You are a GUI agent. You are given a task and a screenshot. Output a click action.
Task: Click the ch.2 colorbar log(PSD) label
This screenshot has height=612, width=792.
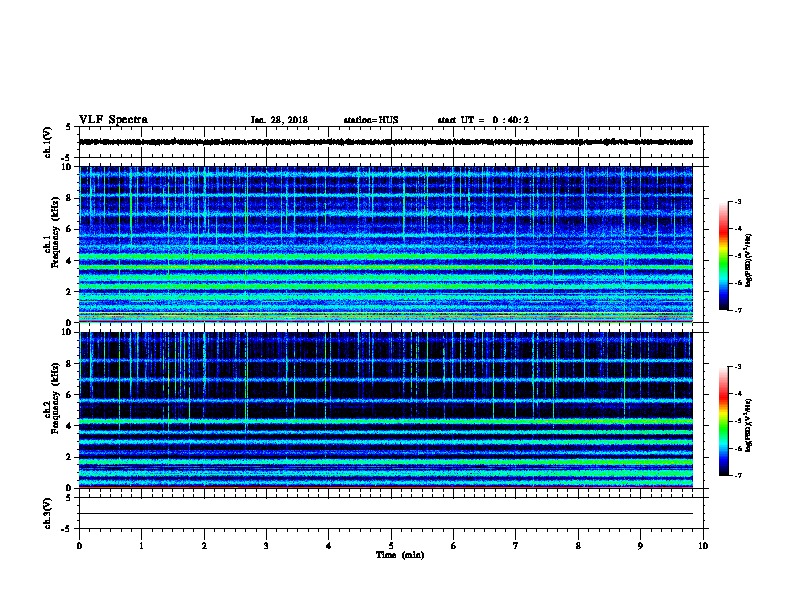748,425
